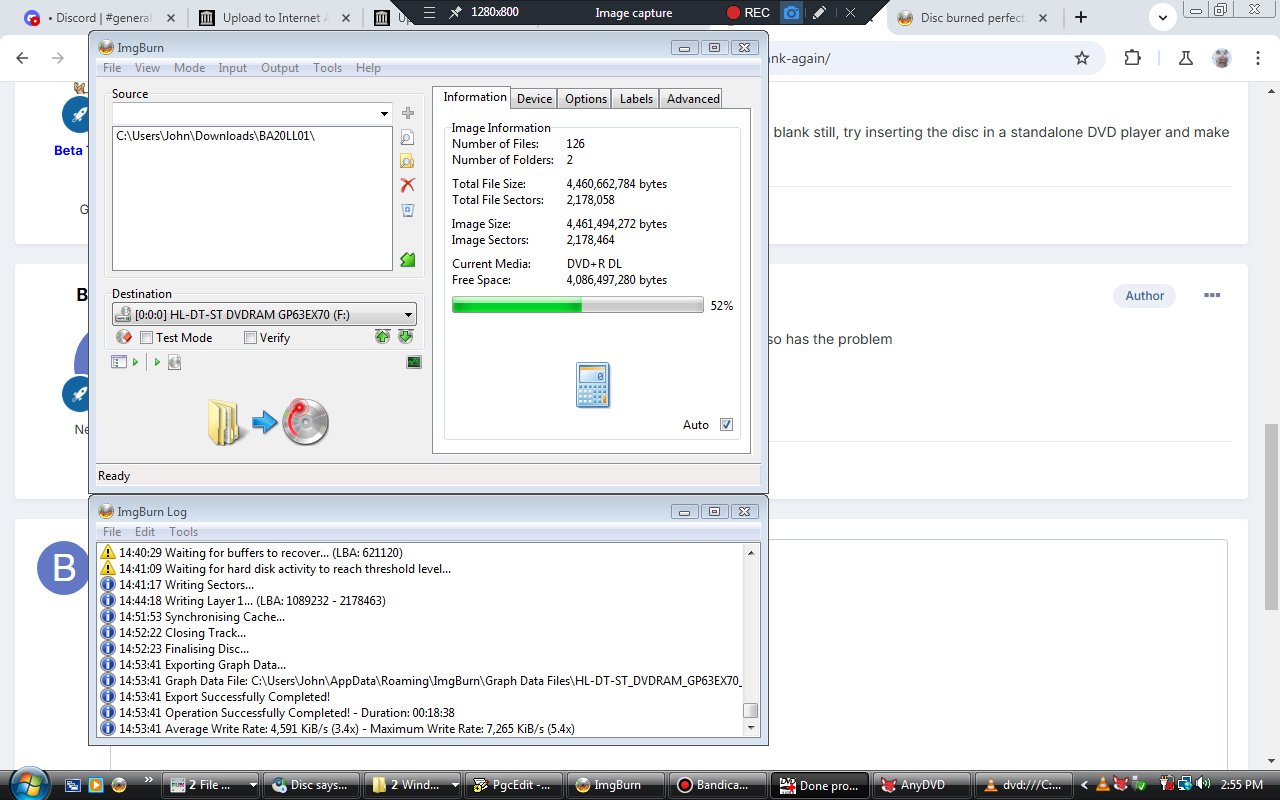The height and width of the screenshot is (800, 1280).
Task: Enable the Test Mode checkbox
Action: point(147,338)
